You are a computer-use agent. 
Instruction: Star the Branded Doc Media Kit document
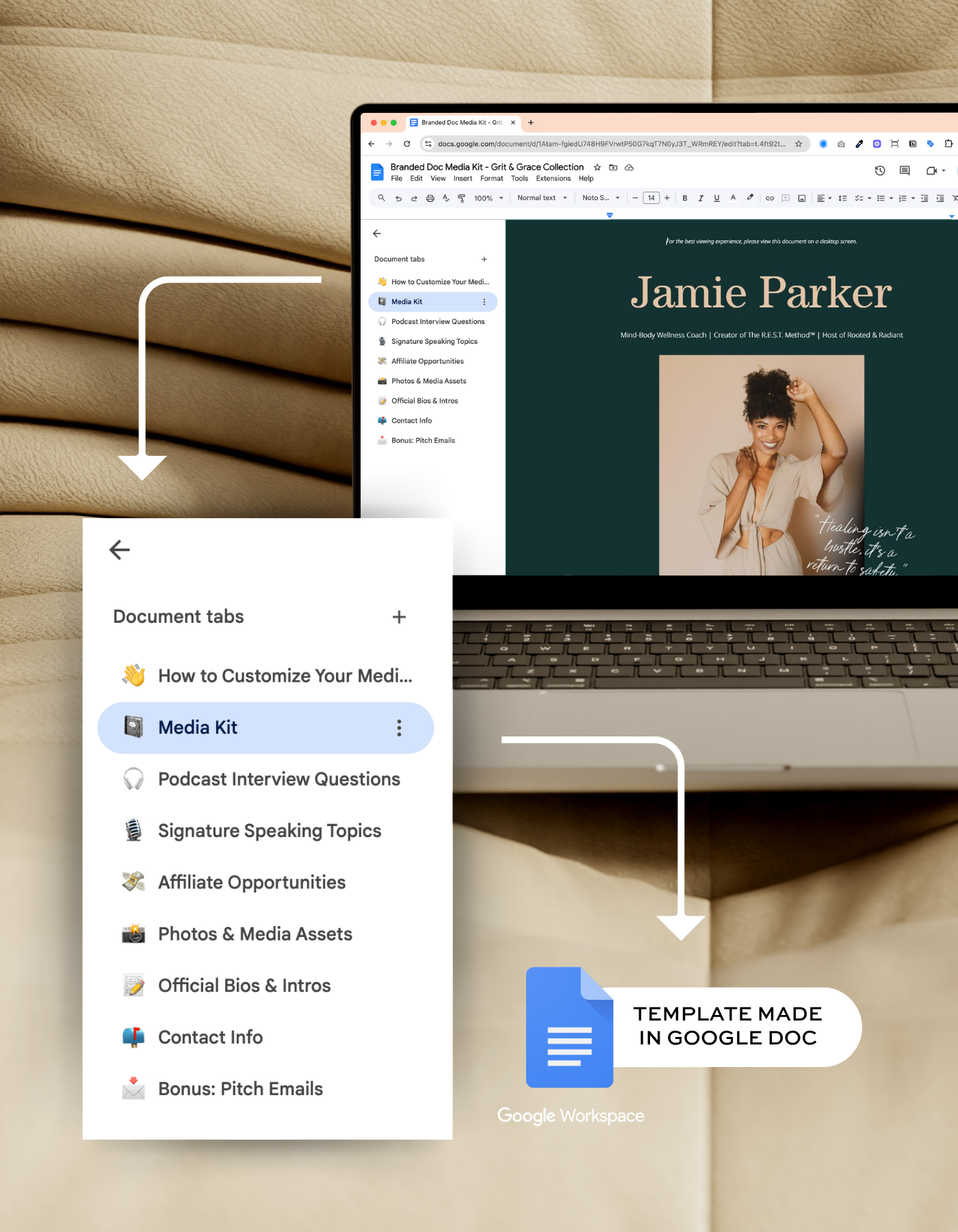597,167
